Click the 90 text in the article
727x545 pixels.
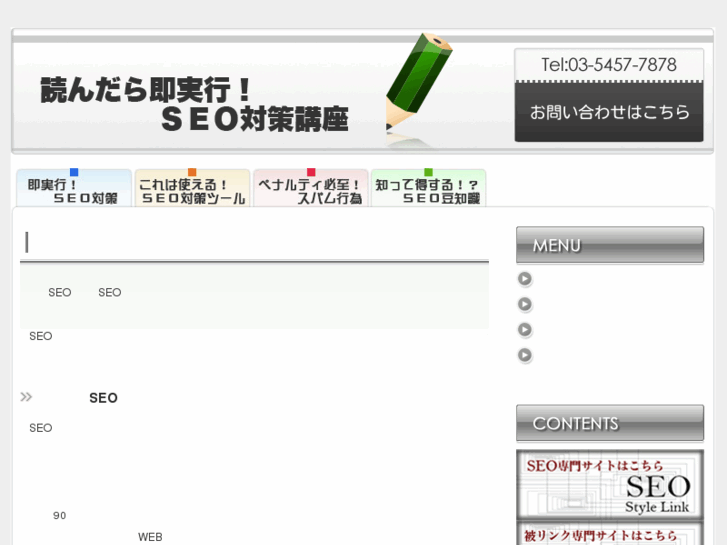59,516
